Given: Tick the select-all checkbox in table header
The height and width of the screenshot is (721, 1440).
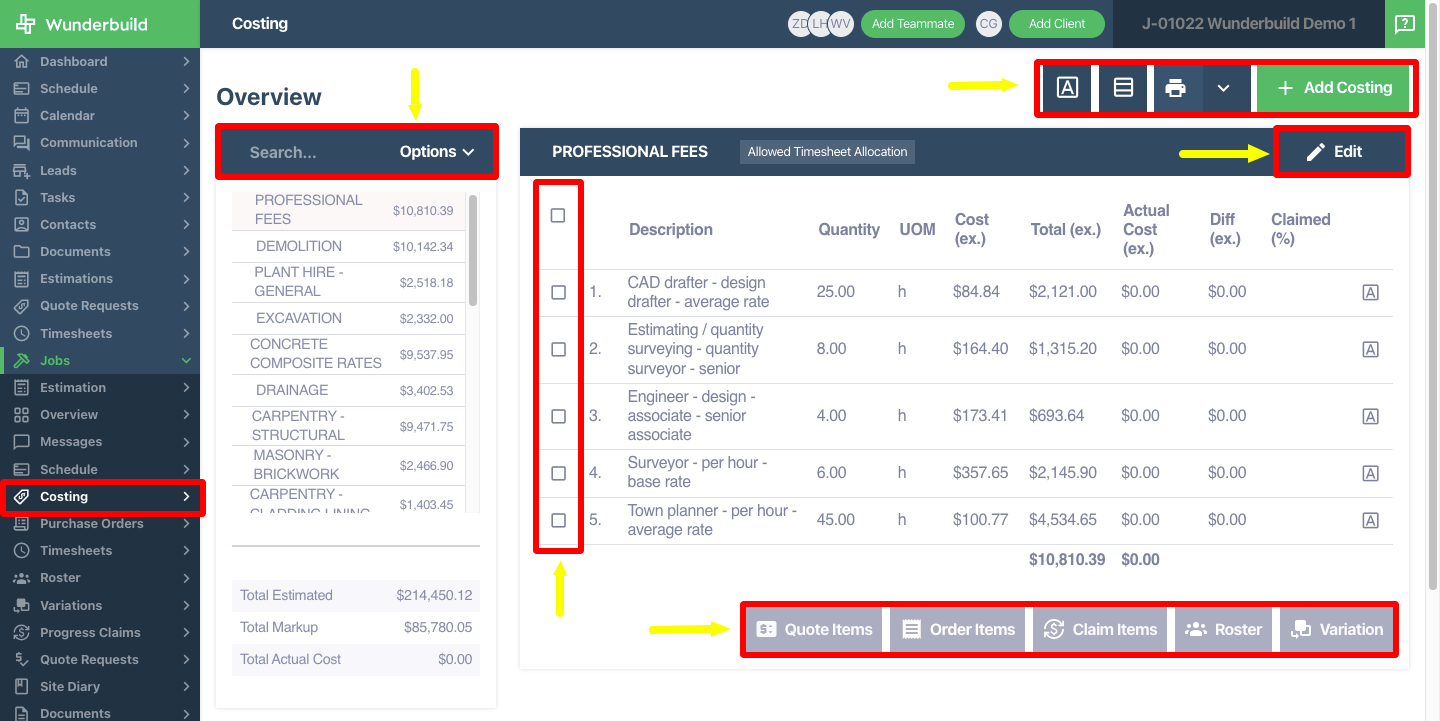Looking at the screenshot, I should pyautogui.click(x=558, y=215).
